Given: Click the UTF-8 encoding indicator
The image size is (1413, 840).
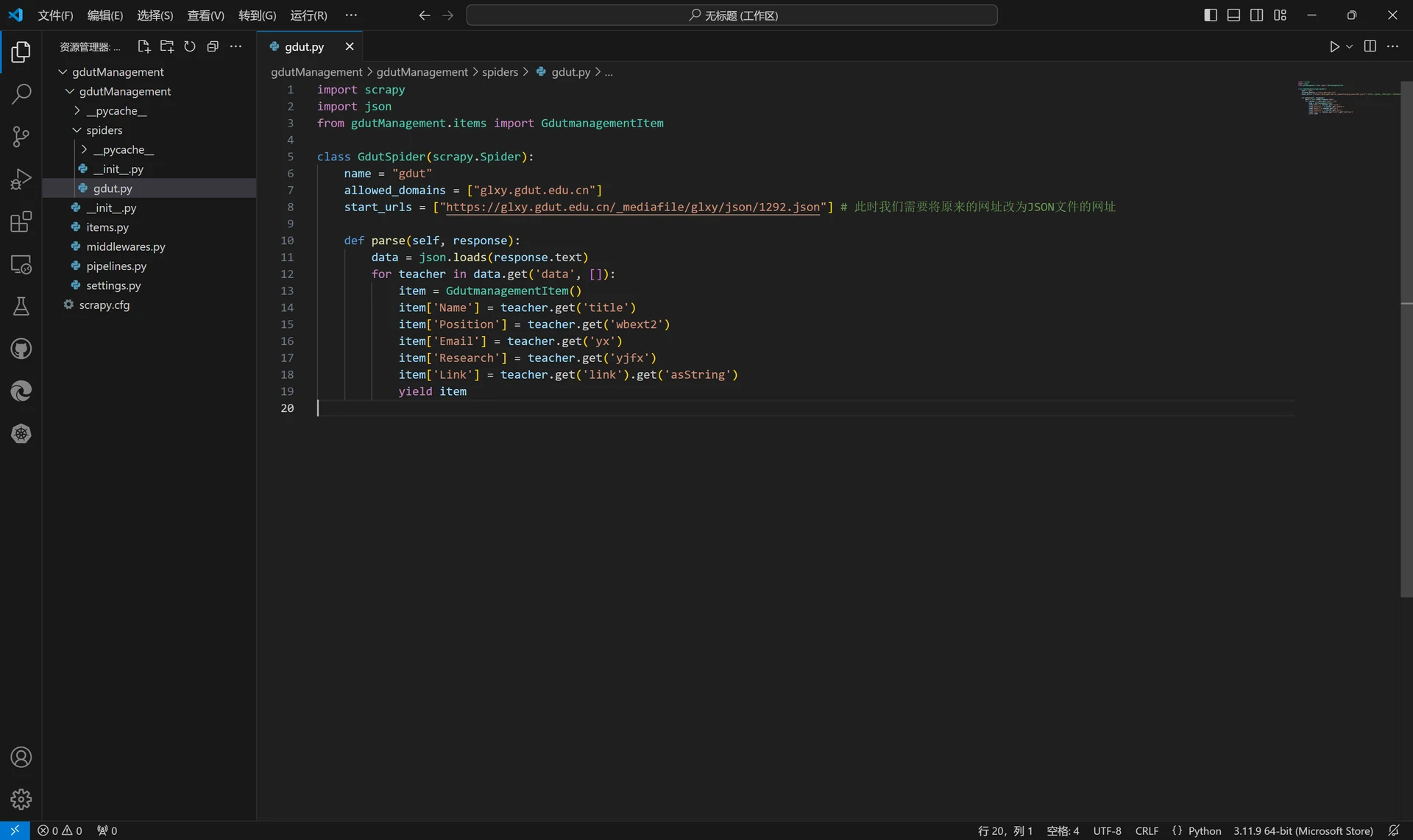Looking at the screenshot, I should click(x=1107, y=830).
